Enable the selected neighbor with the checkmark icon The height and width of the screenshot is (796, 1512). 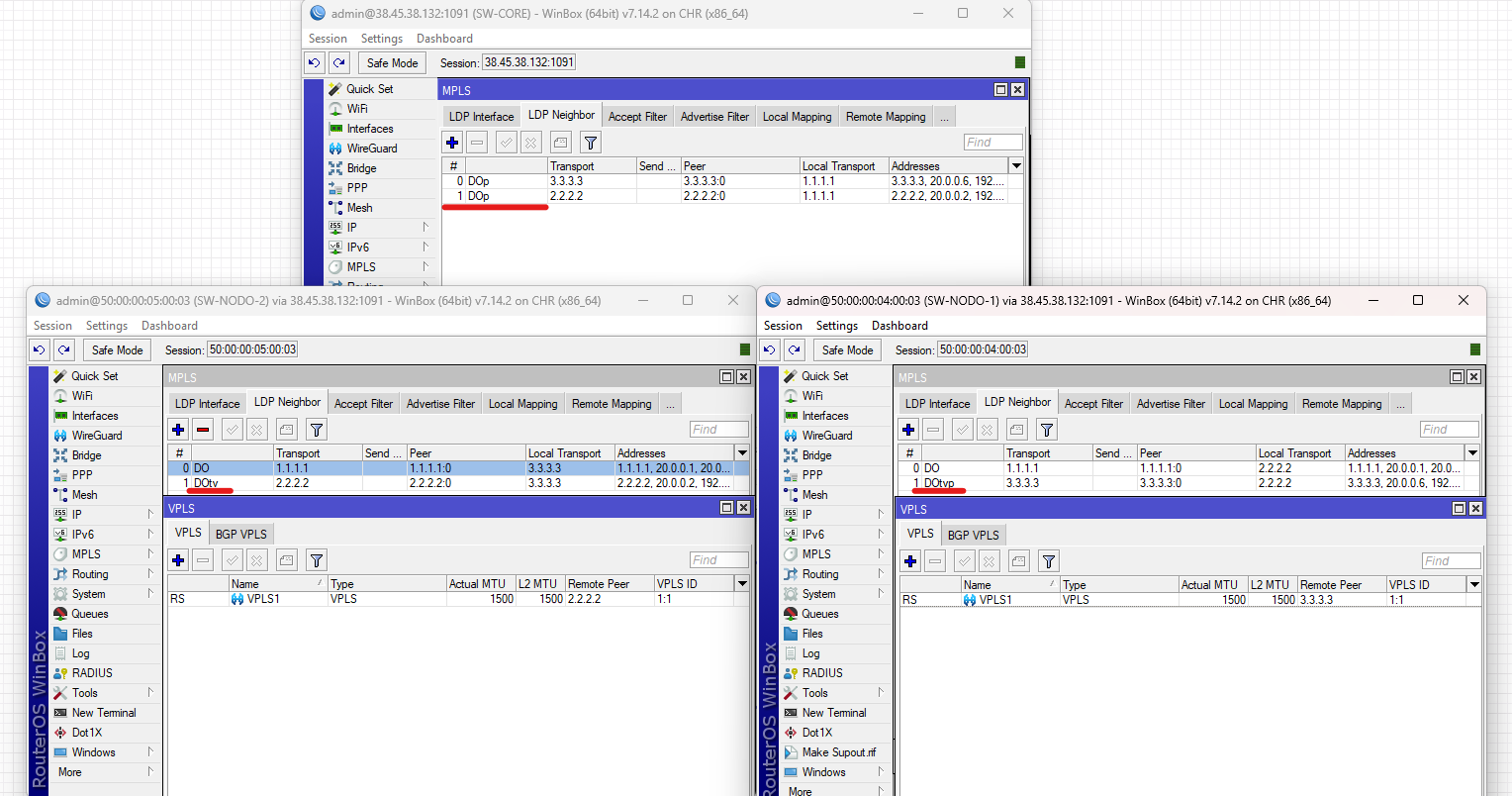505,142
